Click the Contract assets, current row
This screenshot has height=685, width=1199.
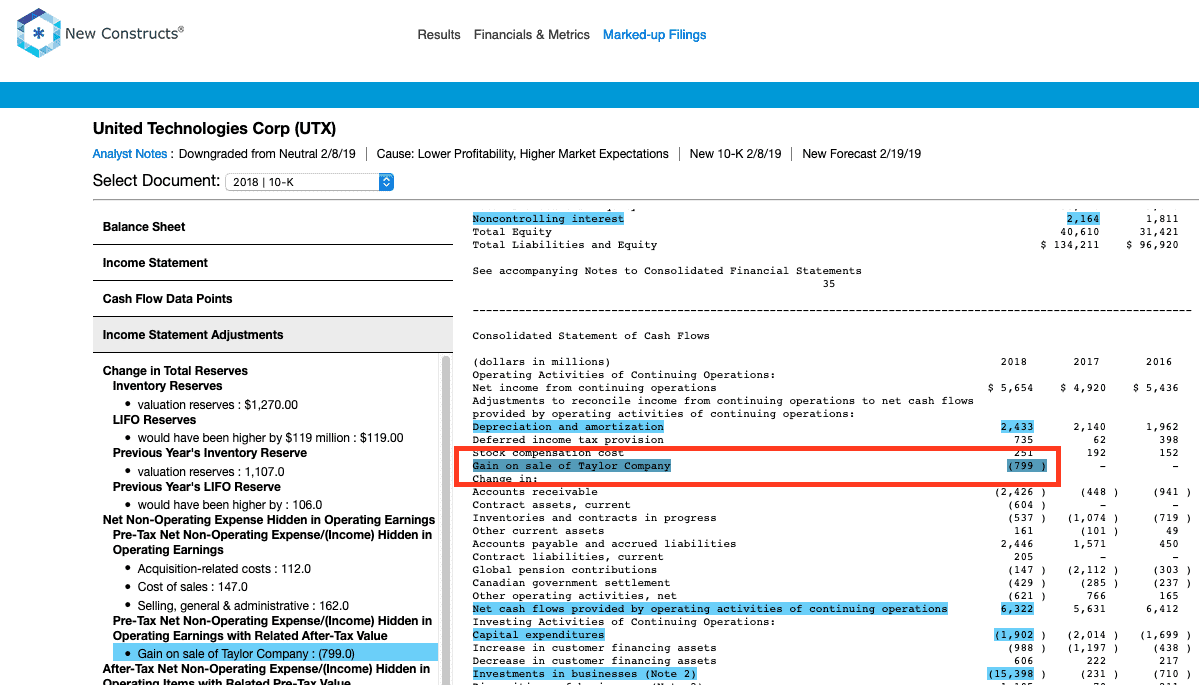click(551, 505)
